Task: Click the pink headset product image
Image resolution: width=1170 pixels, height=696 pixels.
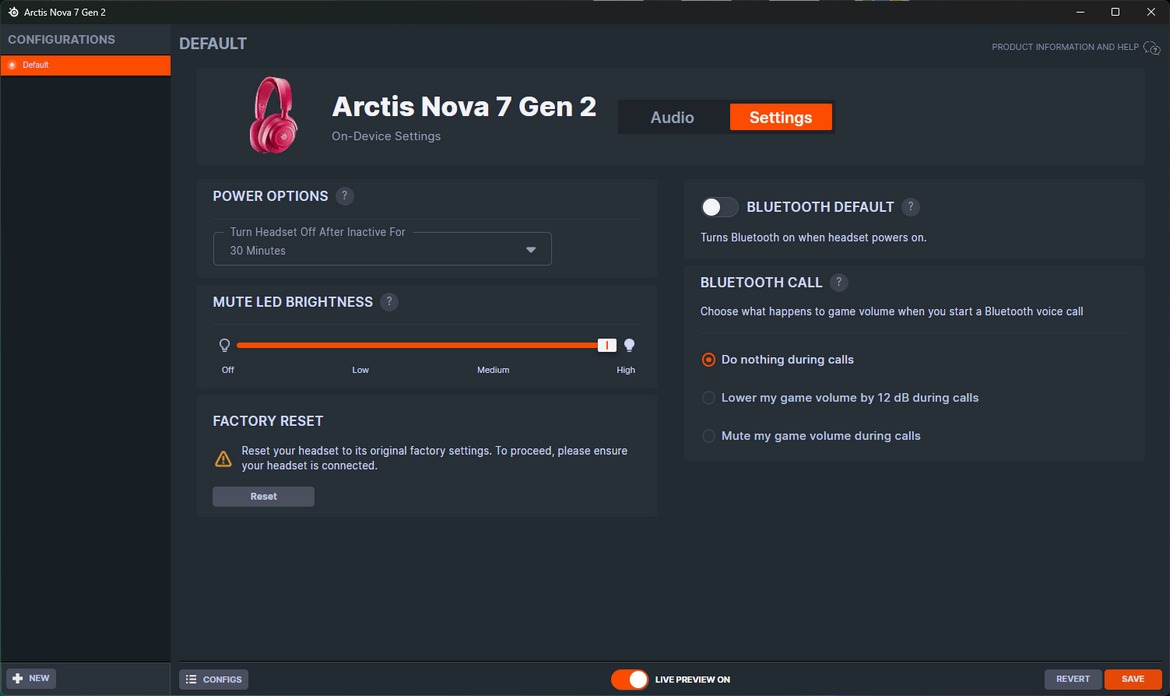Action: (x=272, y=116)
